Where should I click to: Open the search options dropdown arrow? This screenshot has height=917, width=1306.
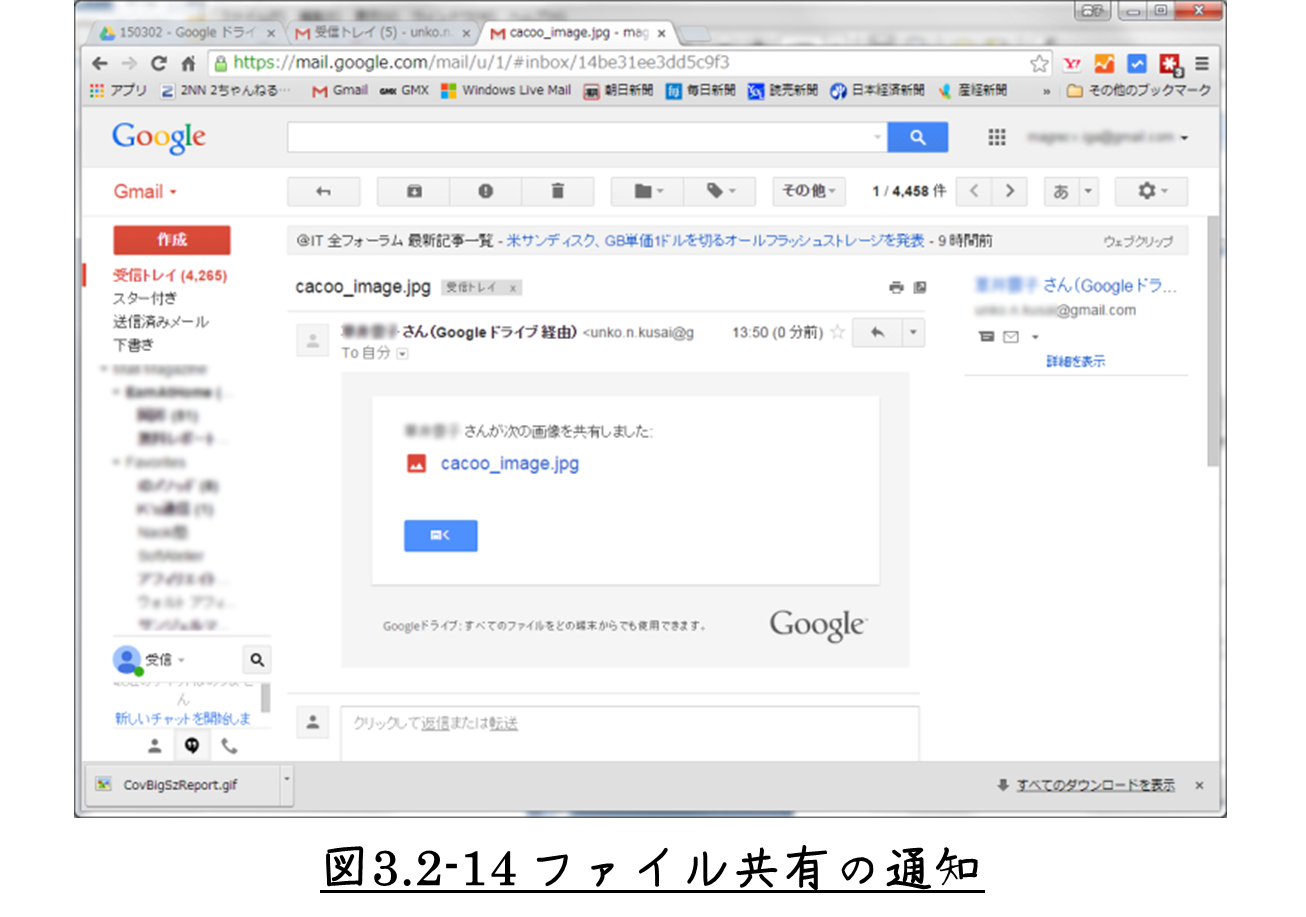coord(878,138)
